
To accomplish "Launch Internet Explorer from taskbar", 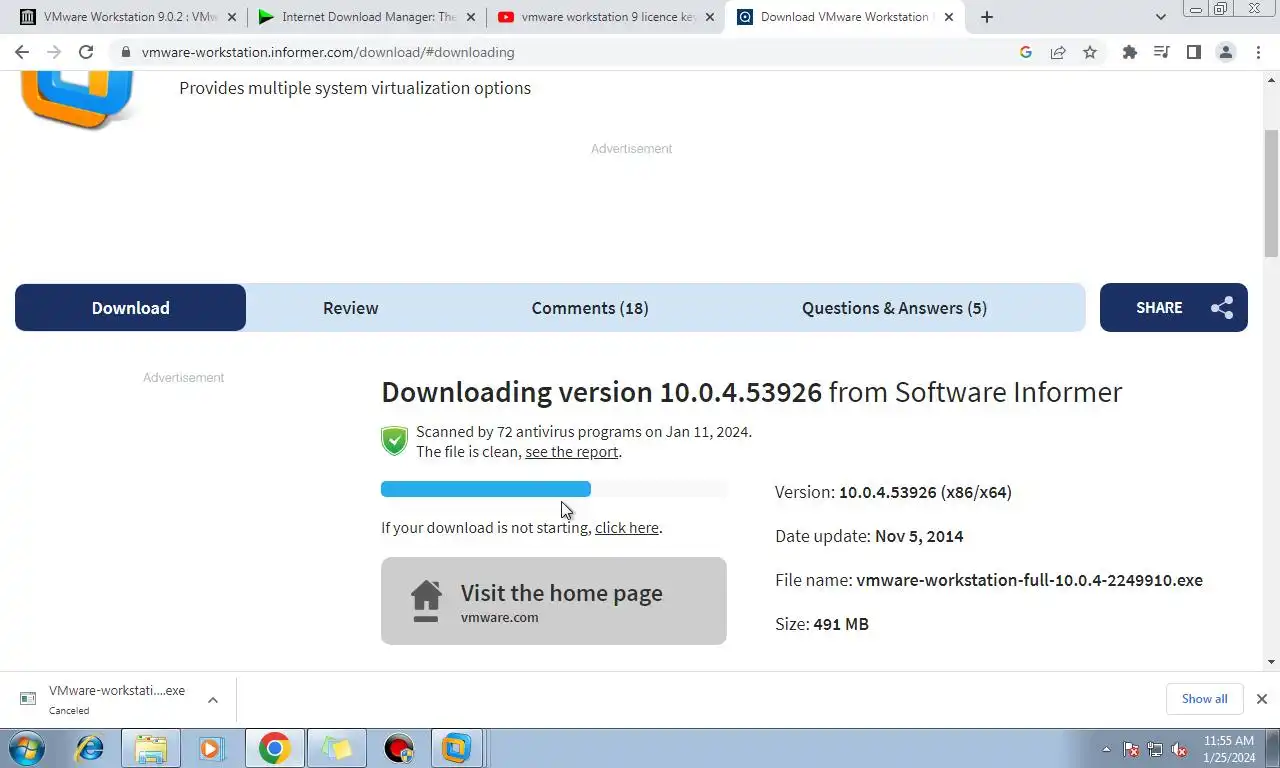I will 90,748.
